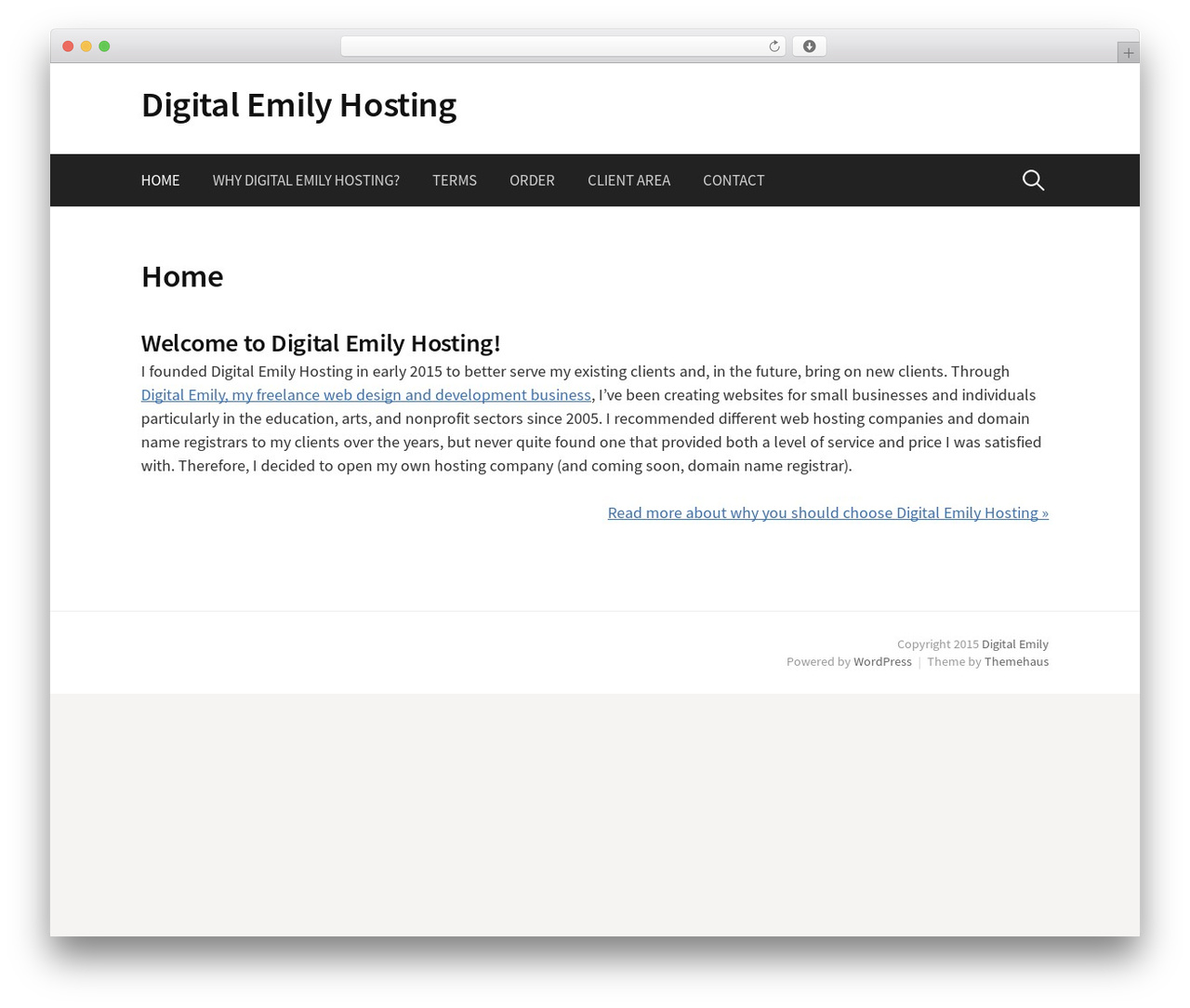Read more about choosing Digital Emily Hosting

[828, 513]
